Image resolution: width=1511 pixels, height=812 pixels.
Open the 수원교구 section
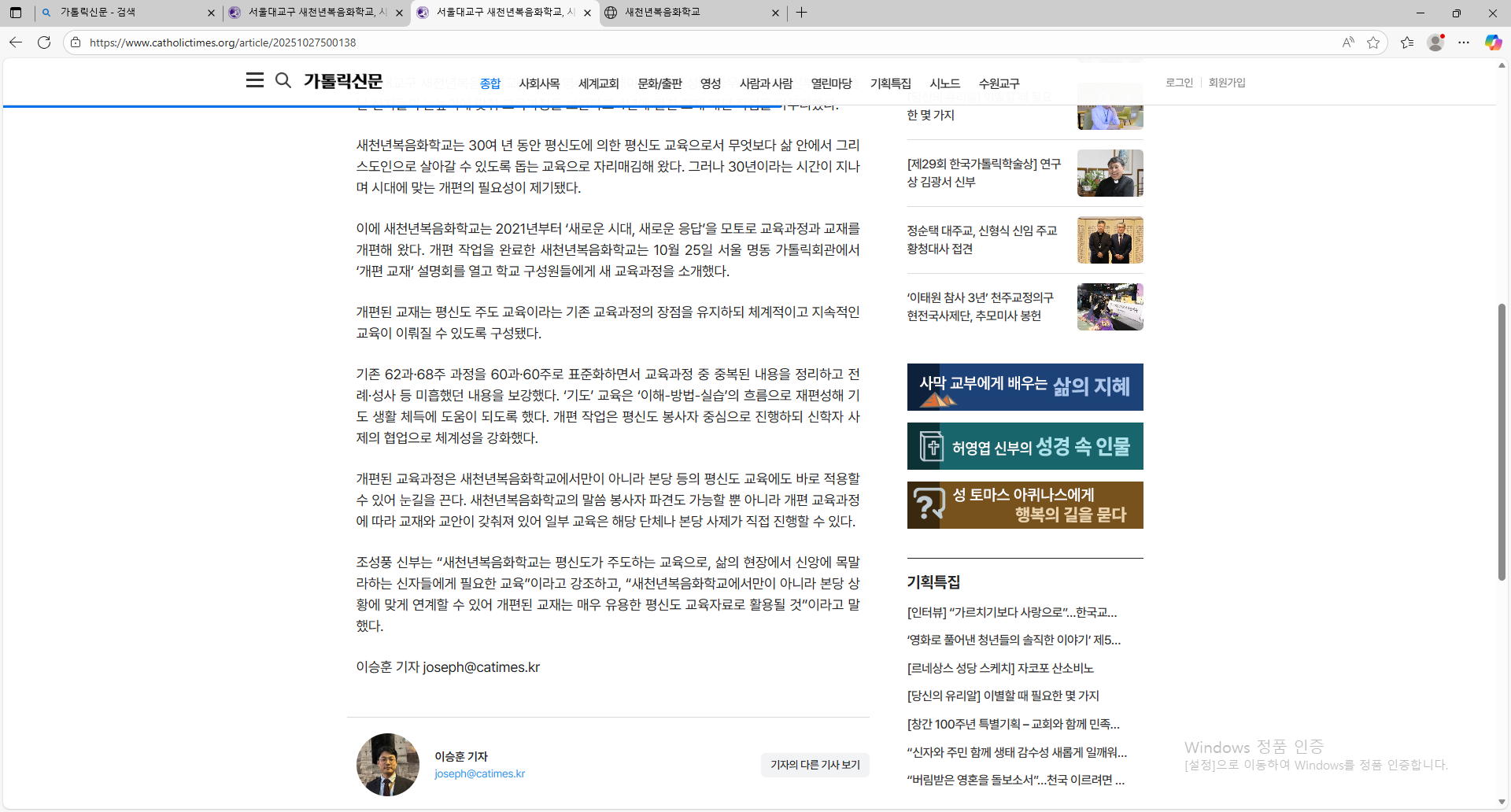coord(999,83)
